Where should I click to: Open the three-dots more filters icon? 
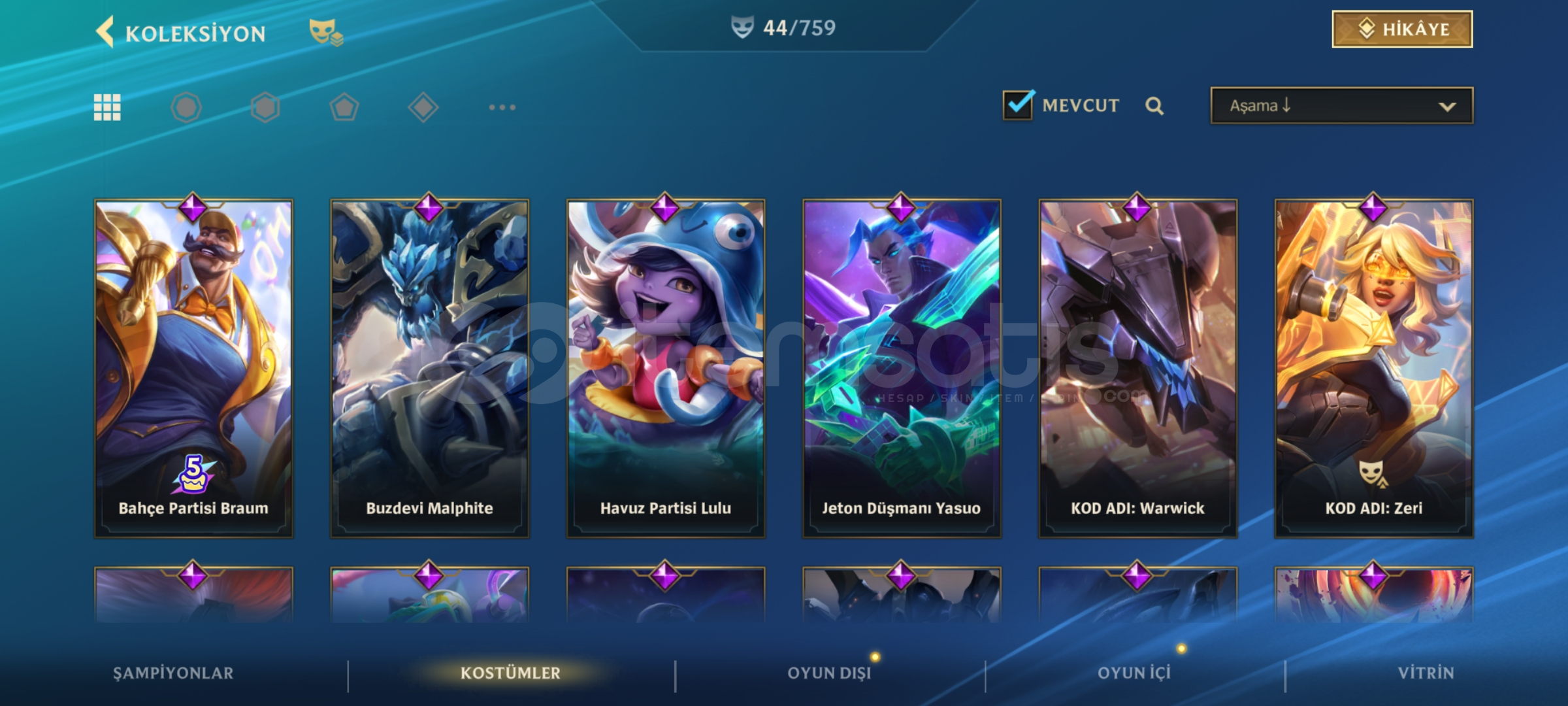click(x=502, y=107)
